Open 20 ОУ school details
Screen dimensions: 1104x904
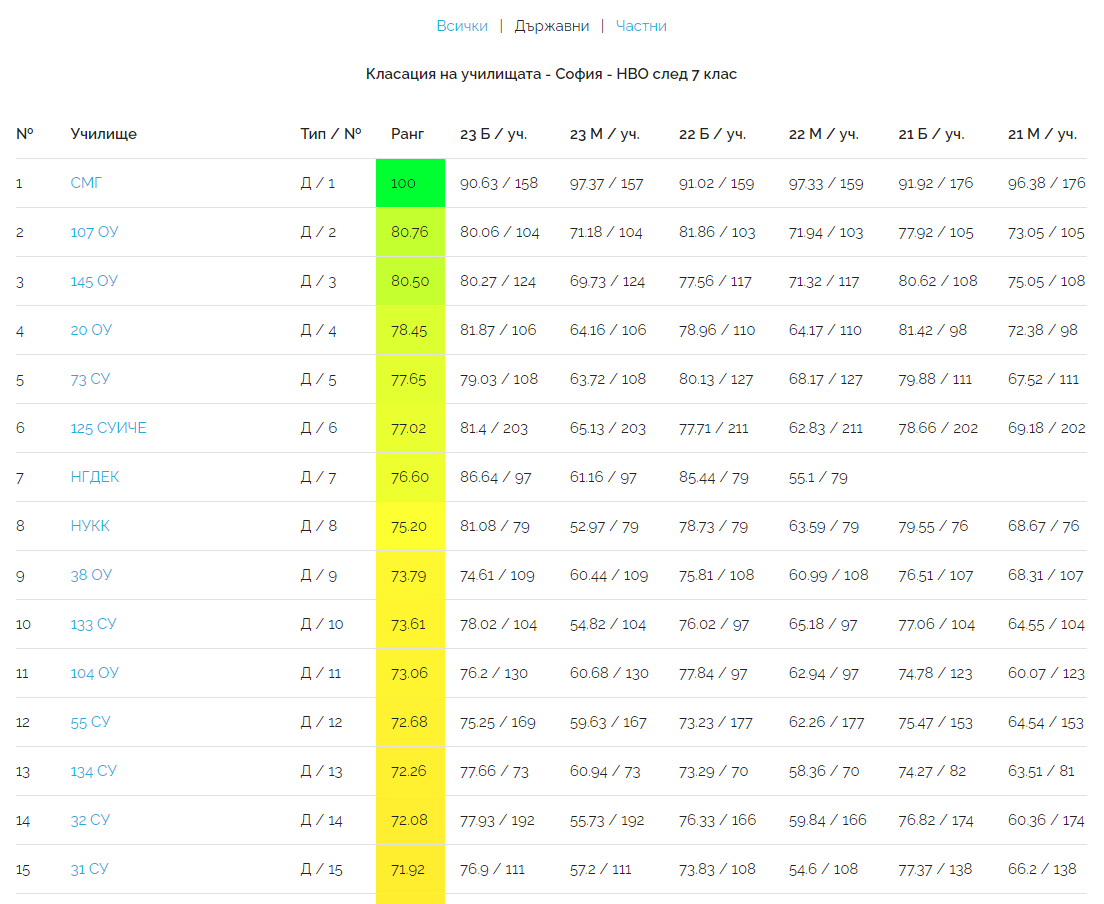click(91, 330)
